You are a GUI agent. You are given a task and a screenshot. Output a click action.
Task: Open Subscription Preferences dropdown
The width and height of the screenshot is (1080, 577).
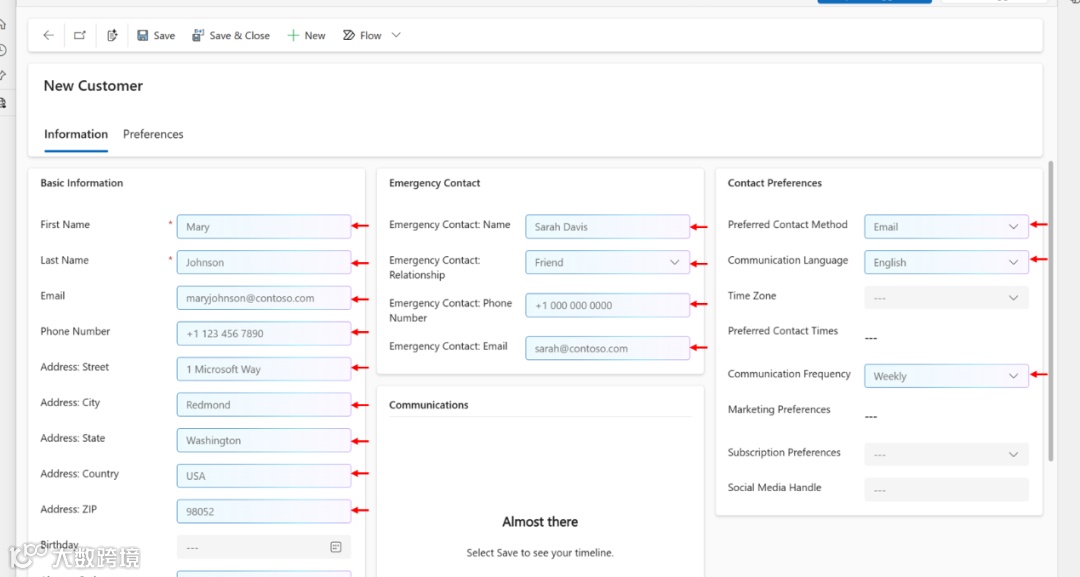click(x=946, y=454)
